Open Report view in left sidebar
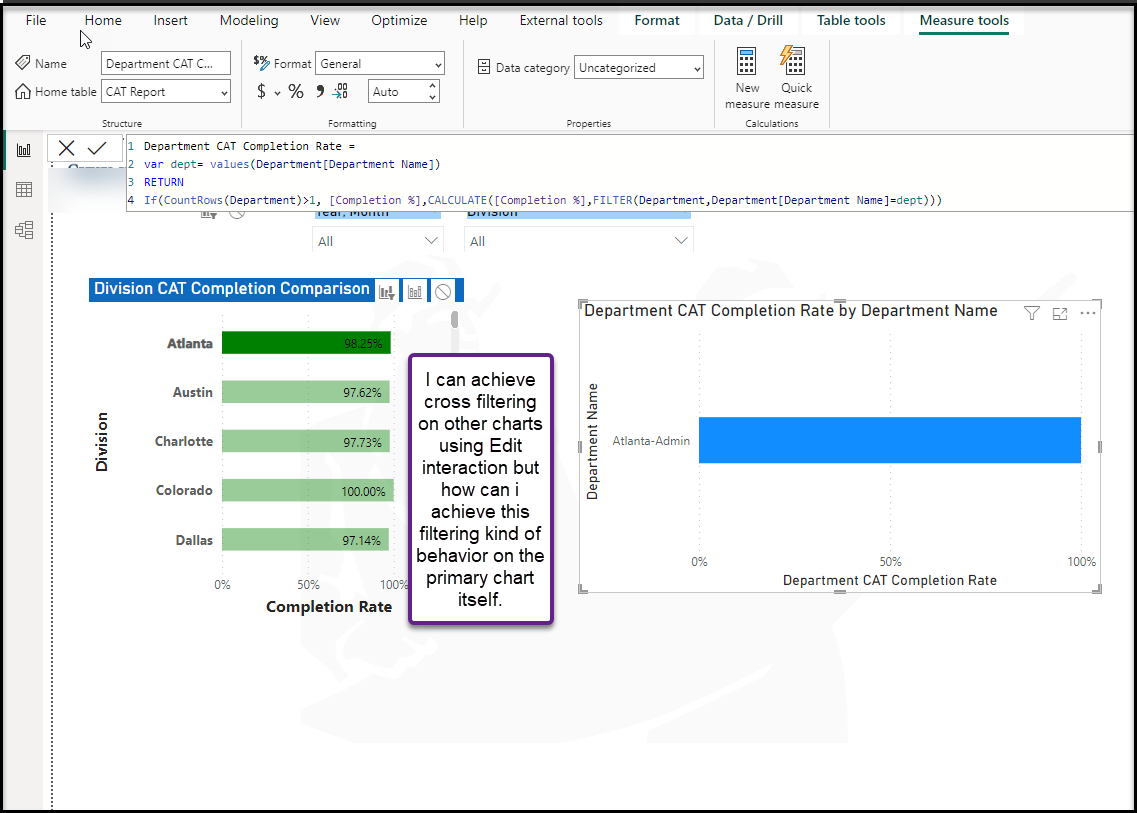The height and width of the screenshot is (813, 1137). point(24,150)
